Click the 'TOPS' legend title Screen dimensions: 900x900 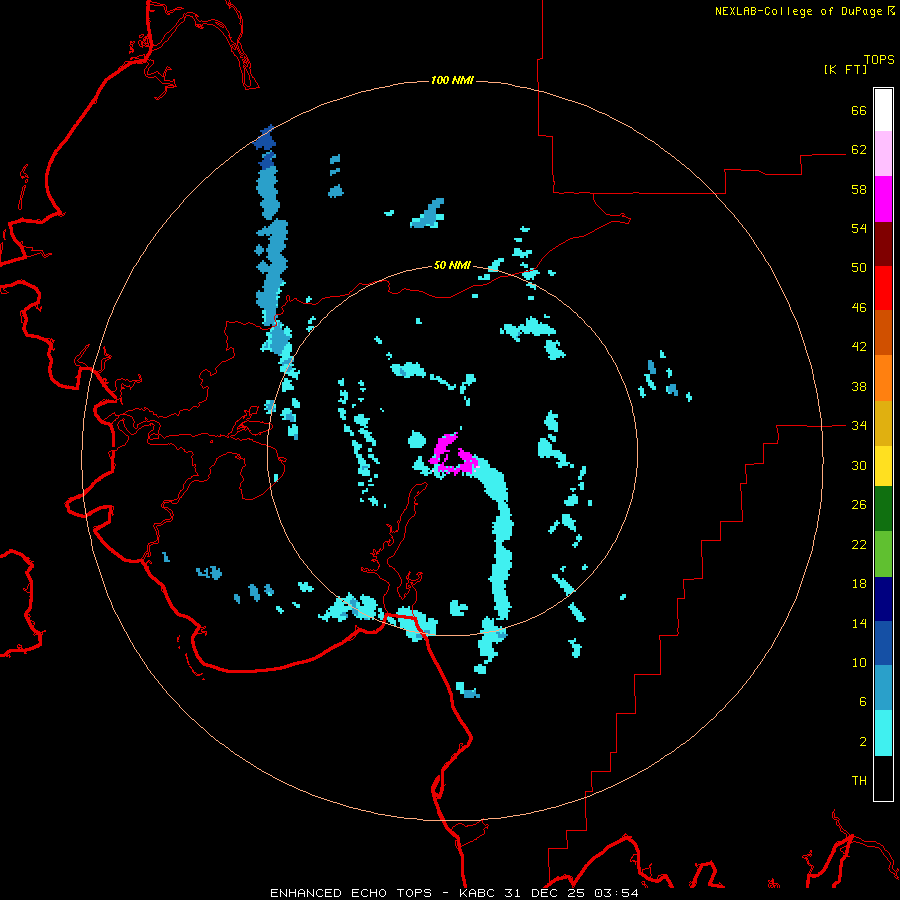[879, 60]
